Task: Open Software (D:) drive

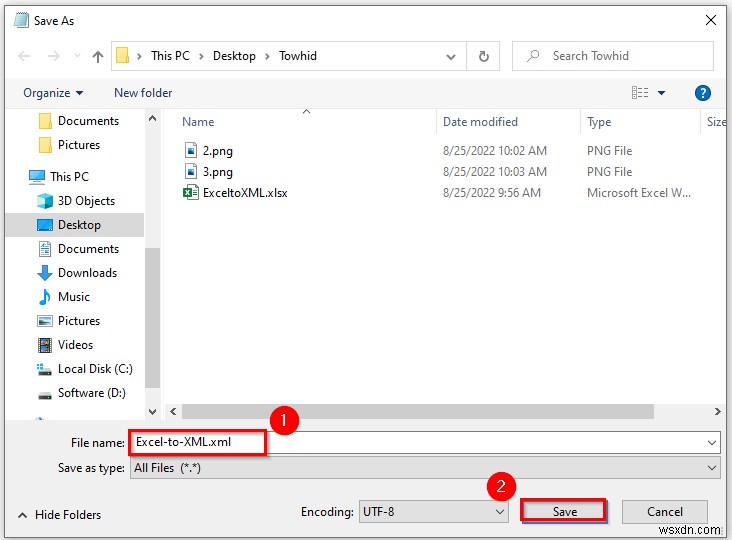Action: pos(82,393)
